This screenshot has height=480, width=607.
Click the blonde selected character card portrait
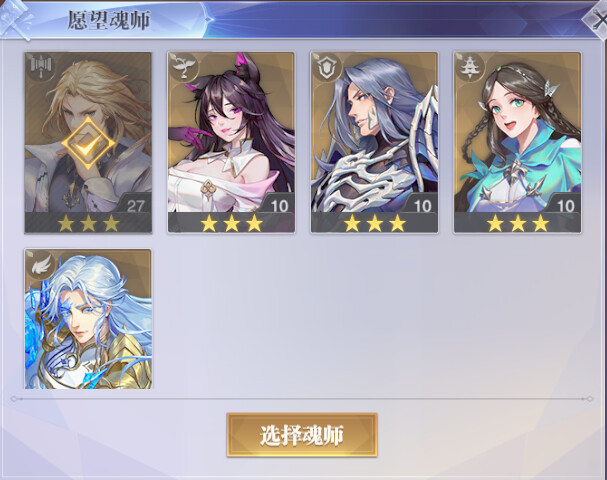click(x=88, y=142)
